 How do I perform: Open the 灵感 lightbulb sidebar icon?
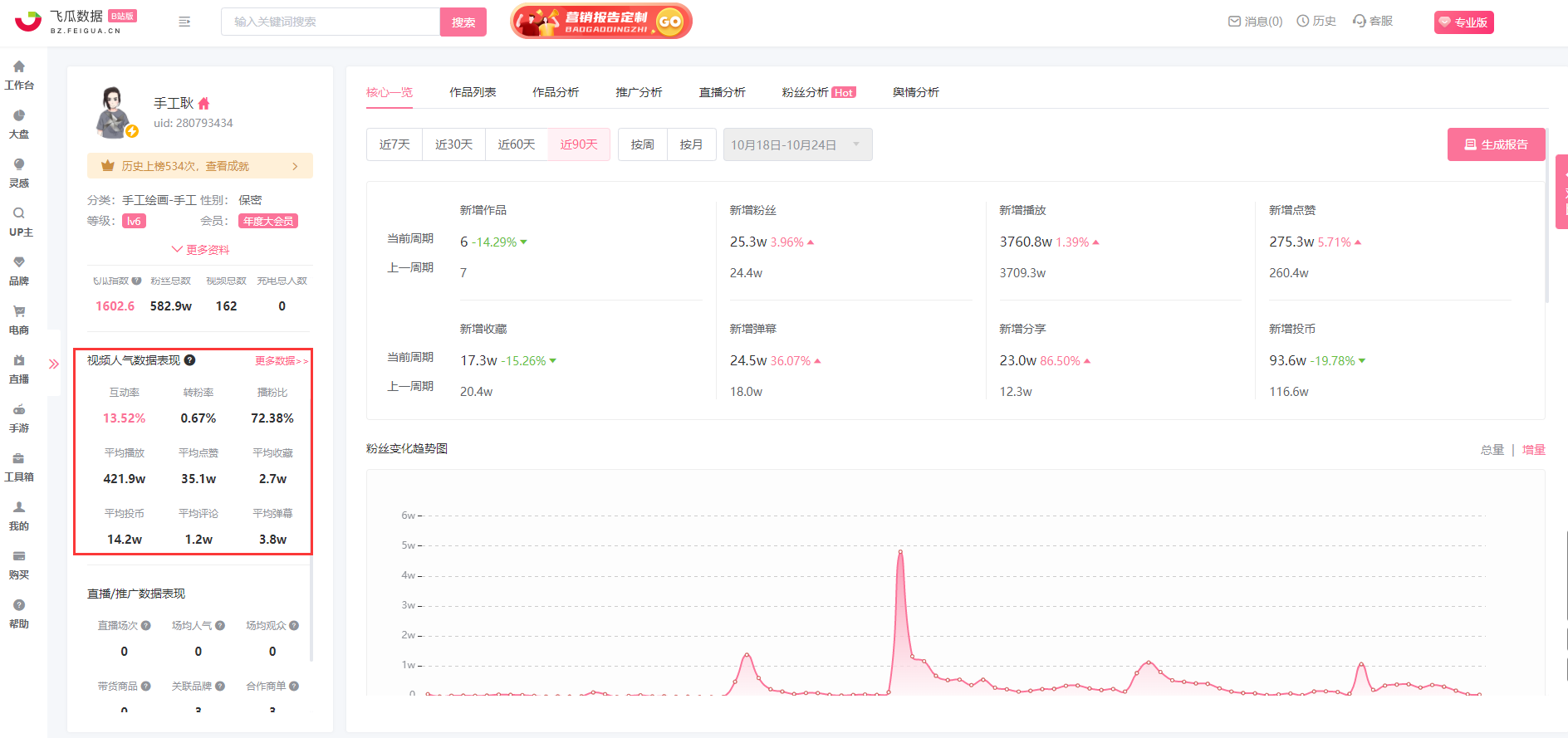[x=19, y=164]
